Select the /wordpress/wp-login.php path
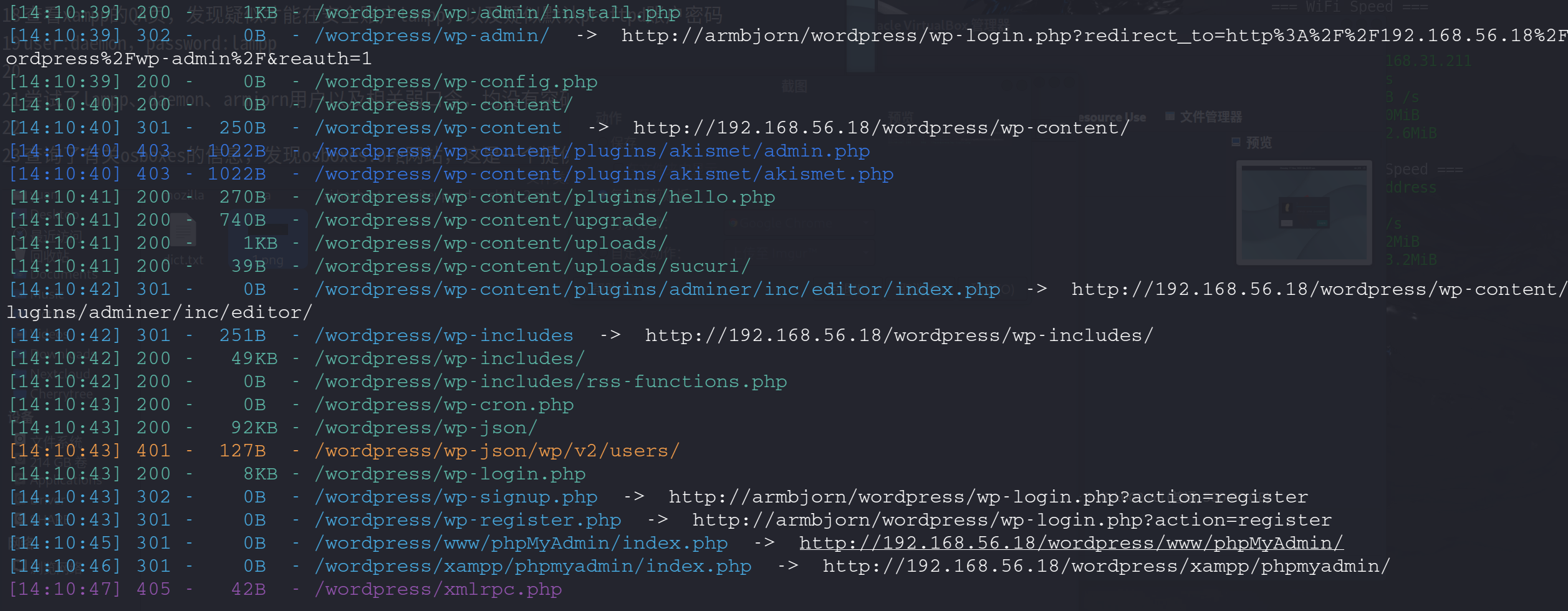Screen dimensions: 1568x611 (450, 474)
